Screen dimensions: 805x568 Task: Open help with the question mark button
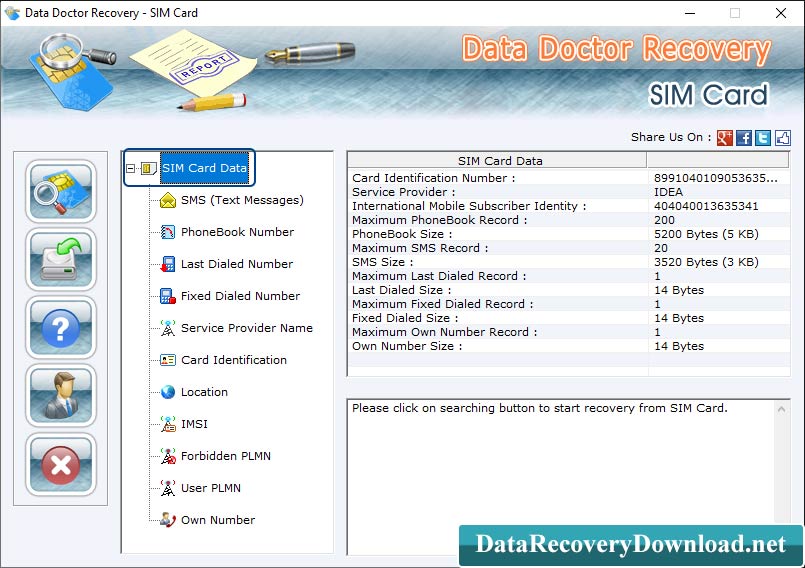(x=61, y=328)
